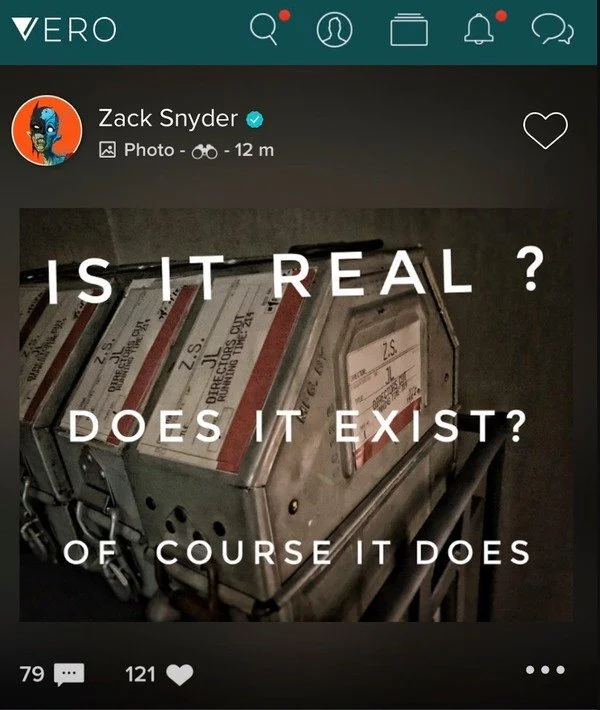This screenshot has width=600, height=710.
Task: Click the binoculars followers icon
Action: [x=205, y=151]
